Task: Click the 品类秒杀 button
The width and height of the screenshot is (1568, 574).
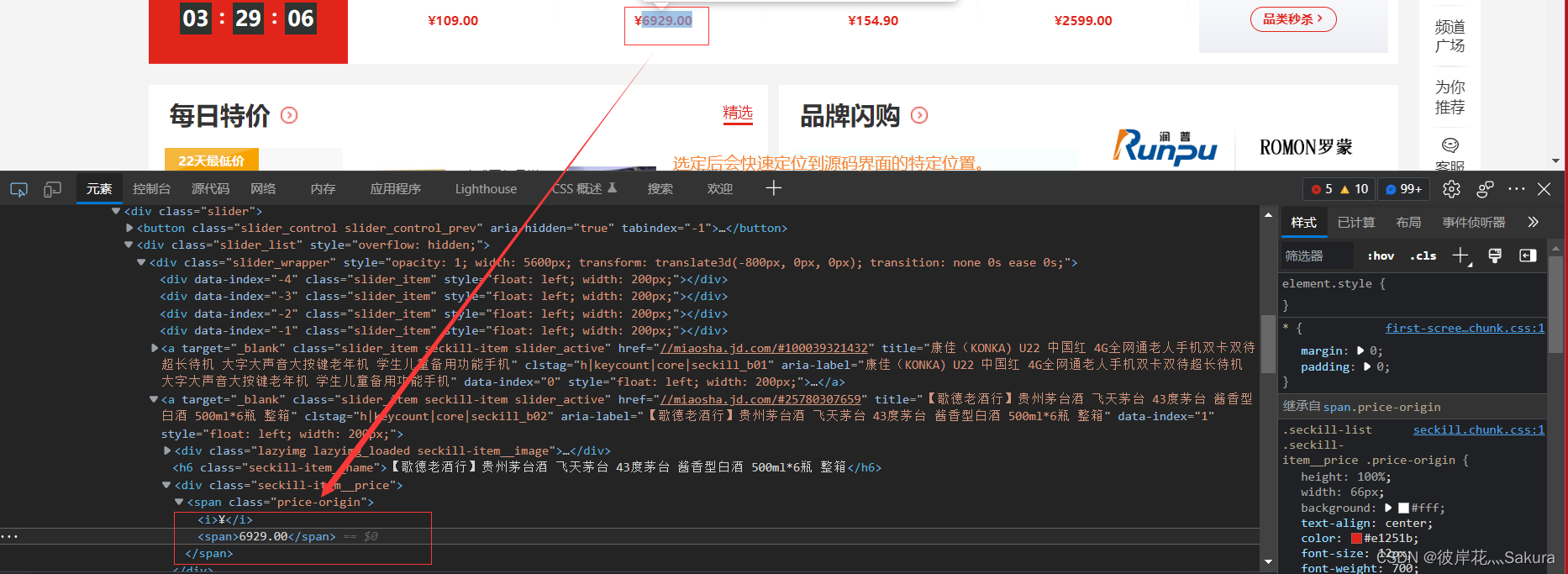Action: (1293, 19)
